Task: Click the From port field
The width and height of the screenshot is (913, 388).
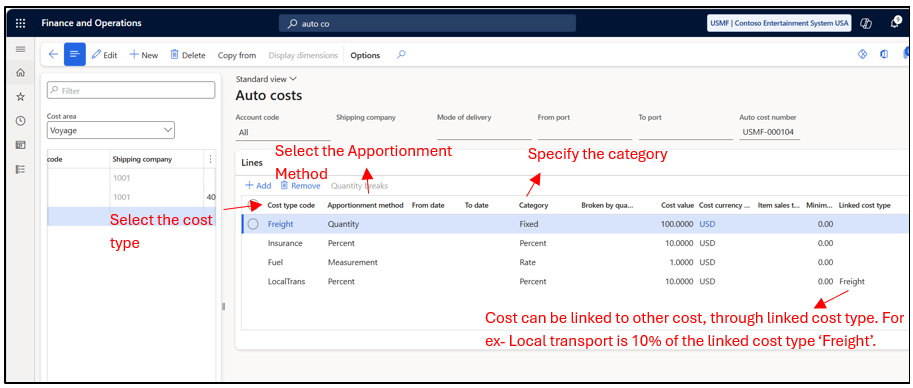Action: pos(585,132)
